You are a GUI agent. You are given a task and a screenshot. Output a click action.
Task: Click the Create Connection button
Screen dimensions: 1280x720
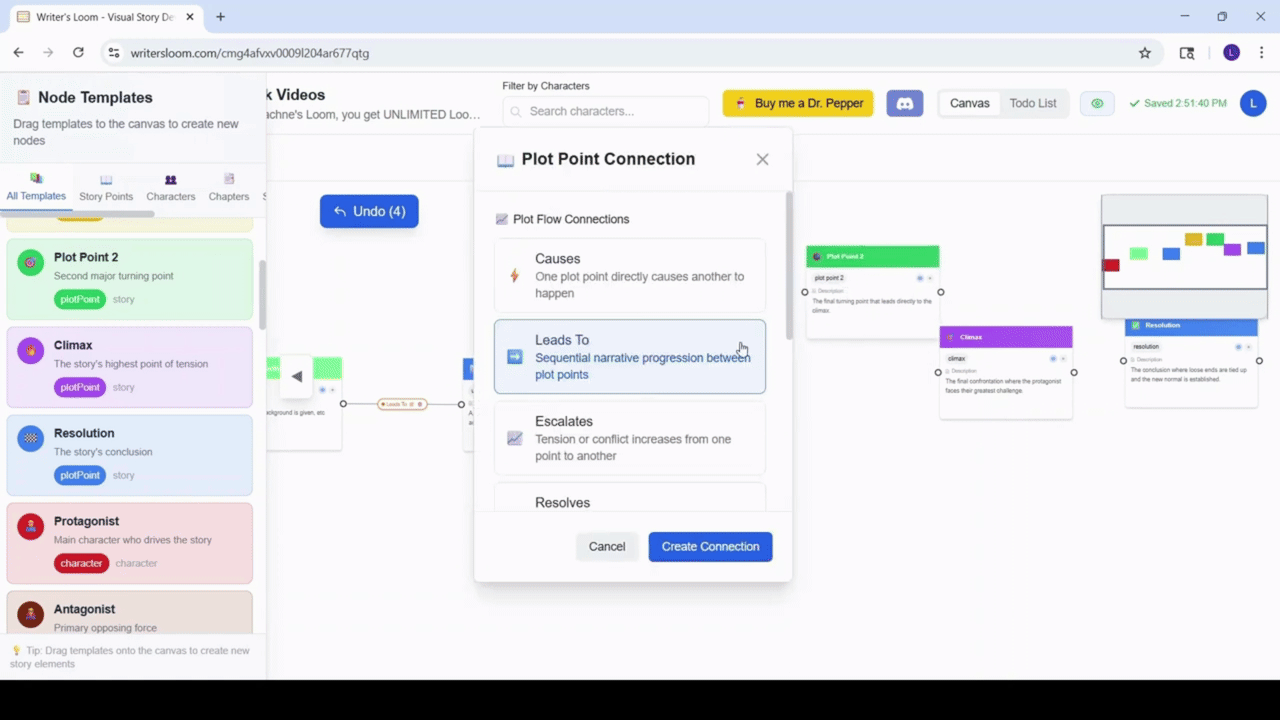pos(710,546)
